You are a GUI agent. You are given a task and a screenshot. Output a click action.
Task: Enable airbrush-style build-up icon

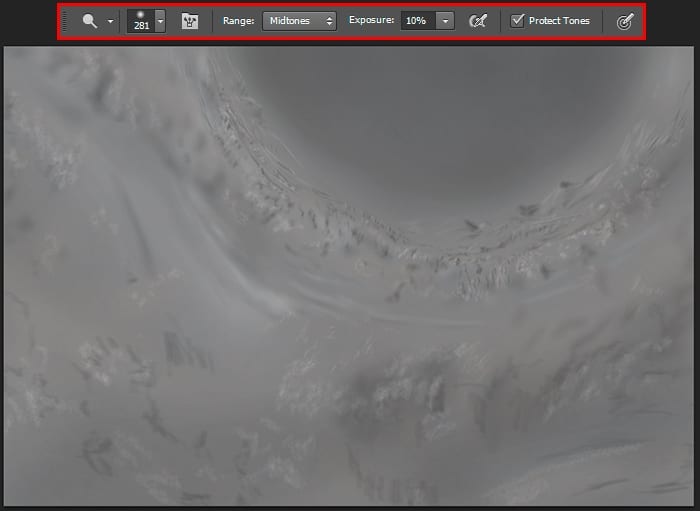click(x=478, y=21)
